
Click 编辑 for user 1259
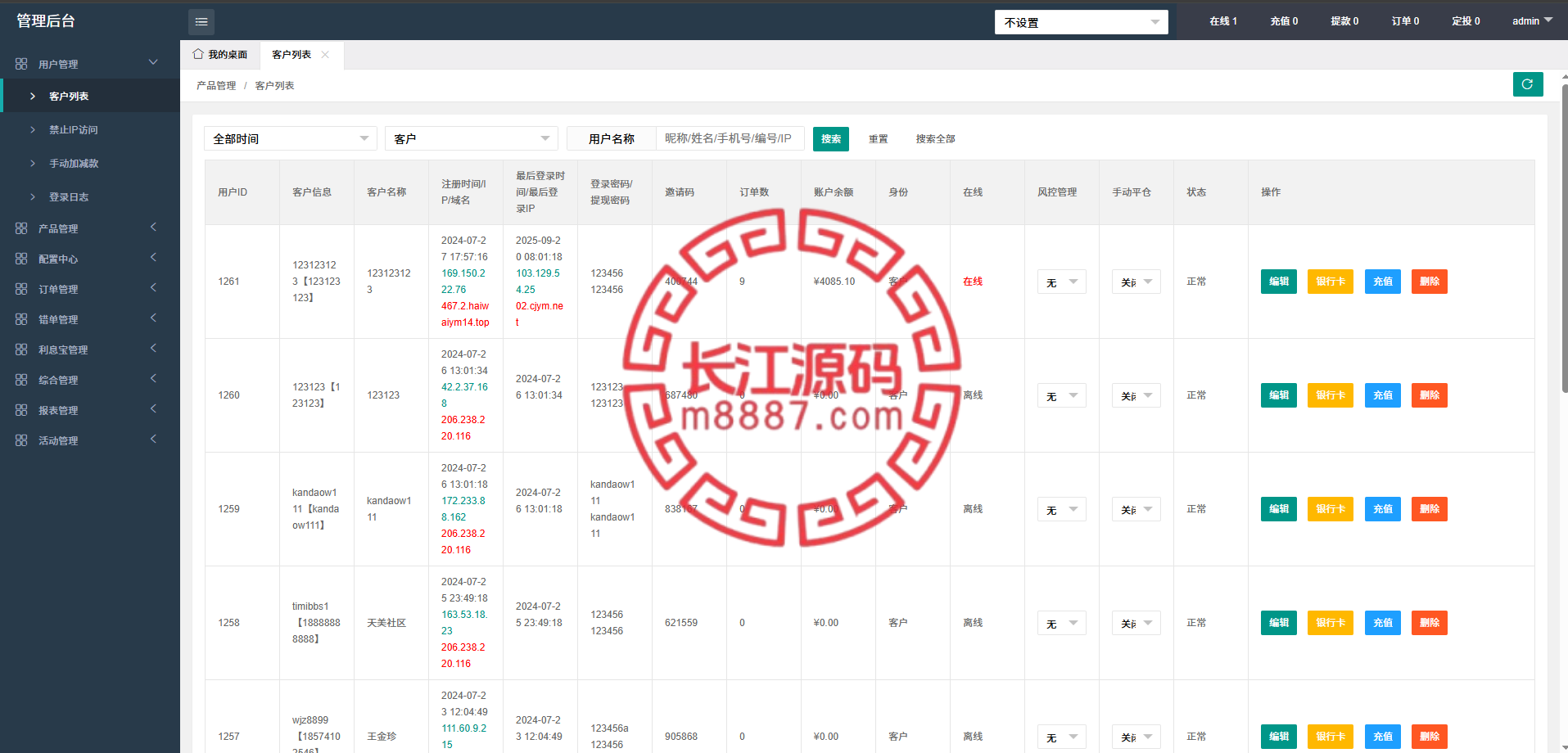pyautogui.click(x=1279, y=509)
